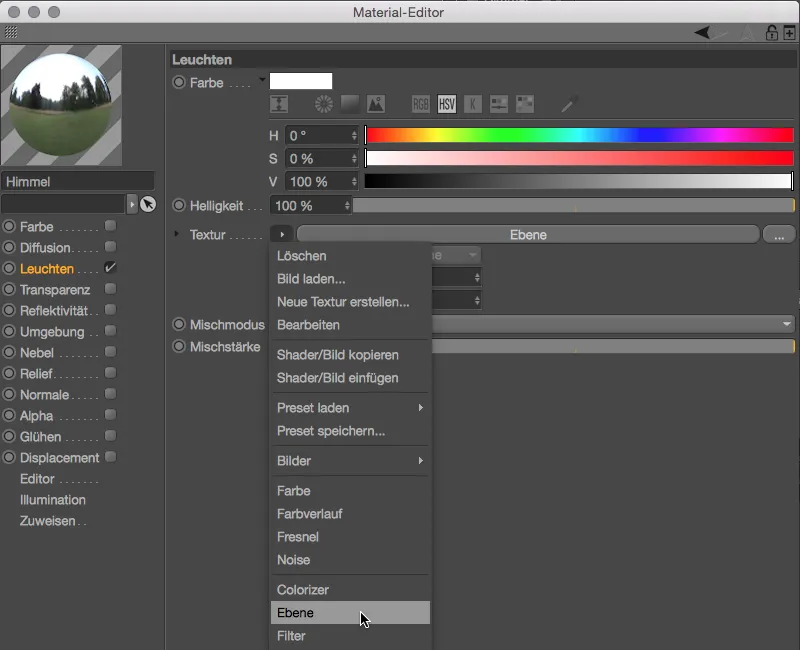Image resolution: width=800 pixels, height=650 pixels.
Task: Uncheck the Leuchten channel checkbox
Action: [x=110, y=268]
